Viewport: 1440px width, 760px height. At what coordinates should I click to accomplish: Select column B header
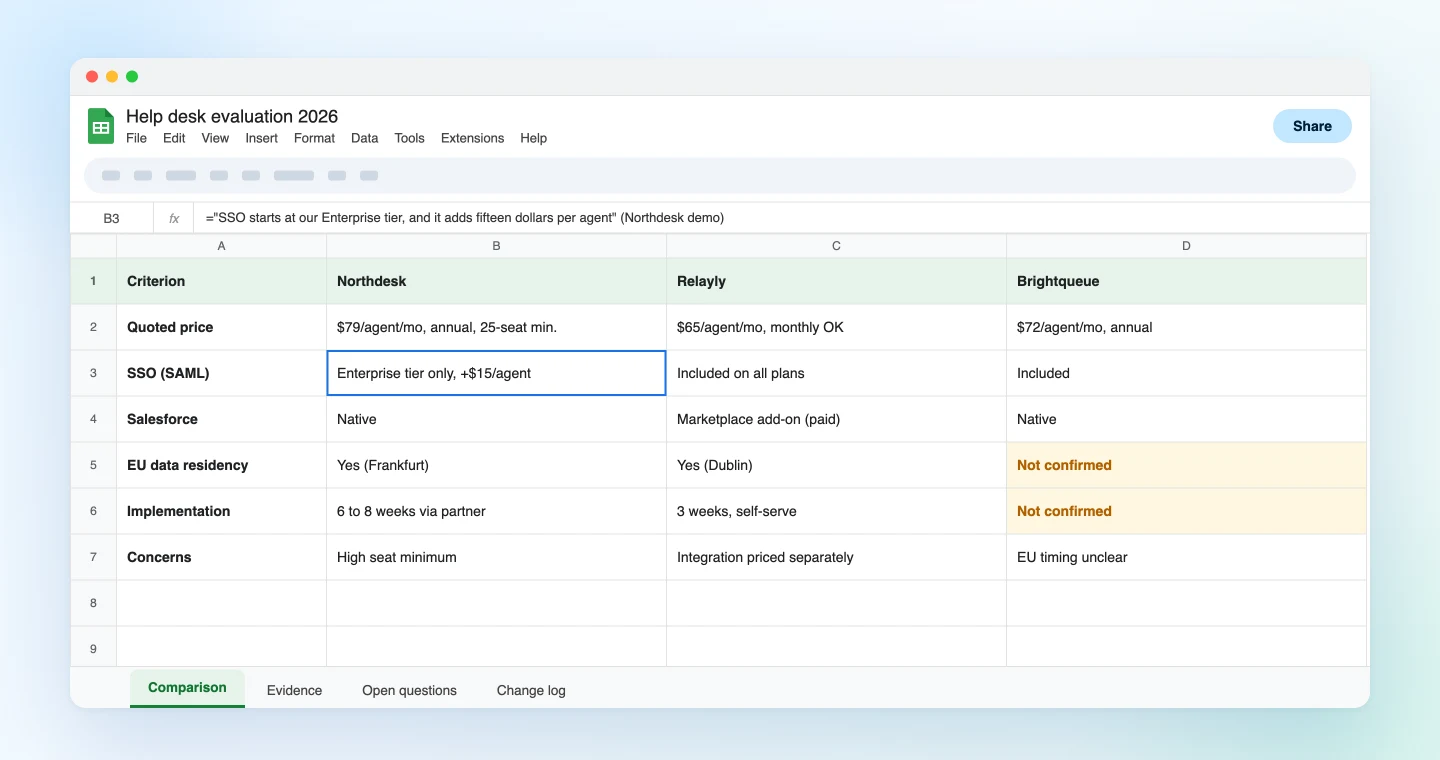(496, 246)
